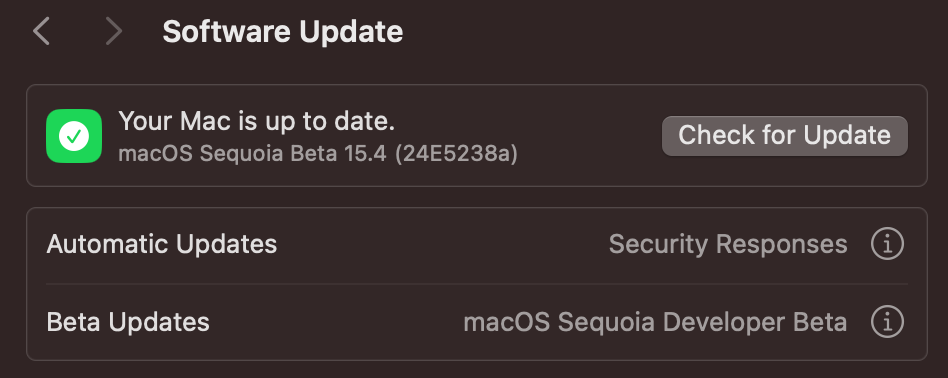Select the Automatic Updates row label
This screenshot has width=948, height=378.
162,244
